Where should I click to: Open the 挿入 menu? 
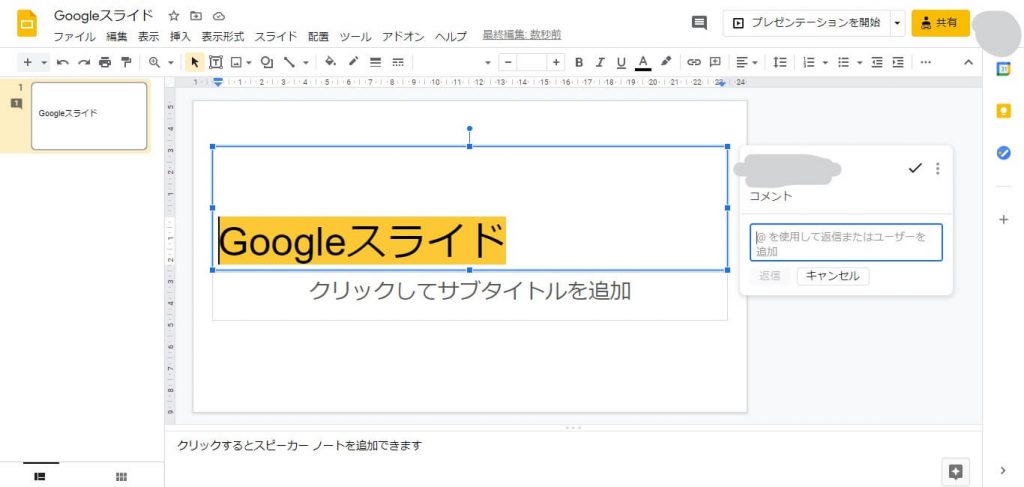coord(180,37)
